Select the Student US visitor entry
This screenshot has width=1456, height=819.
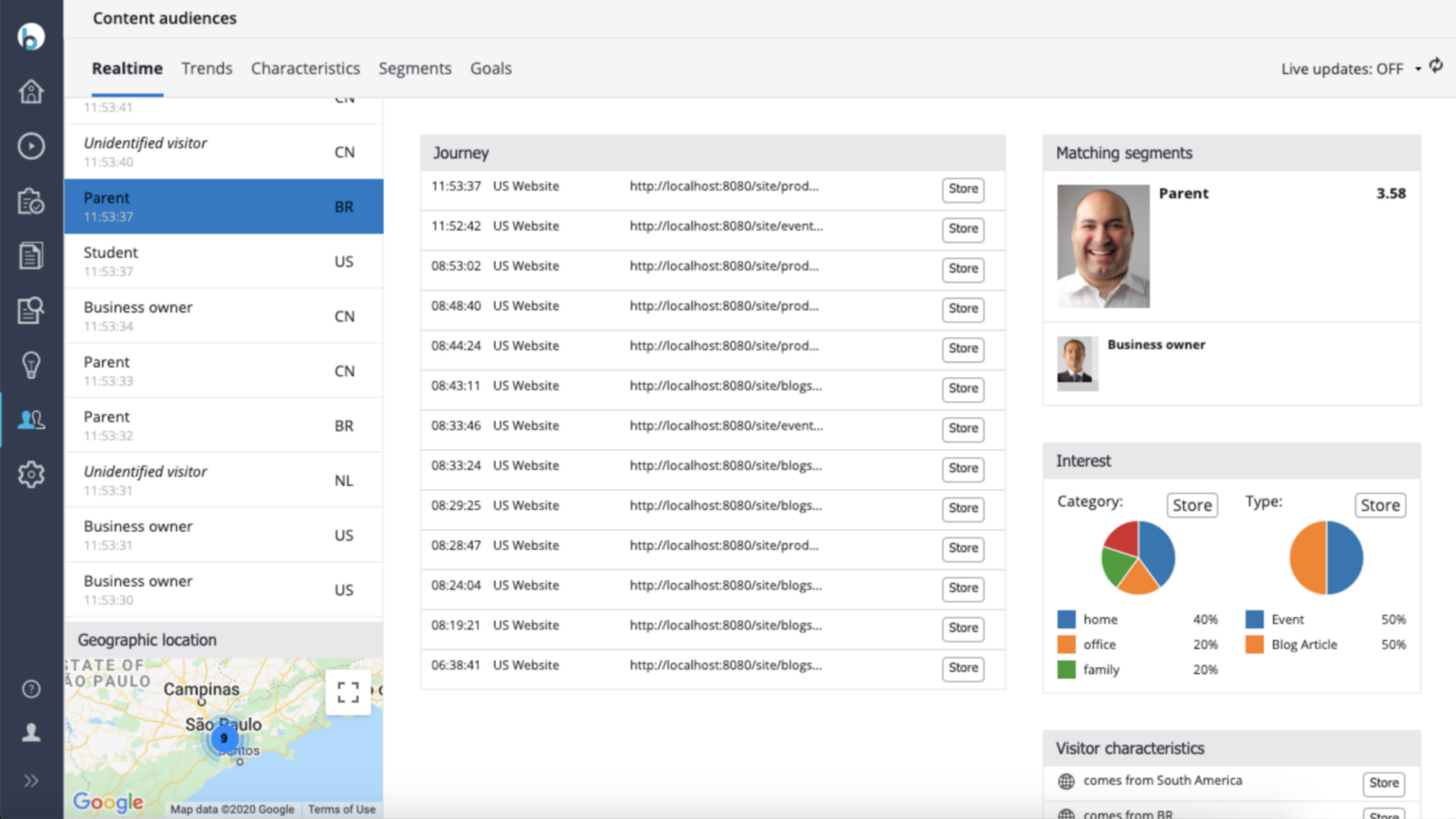224,261
